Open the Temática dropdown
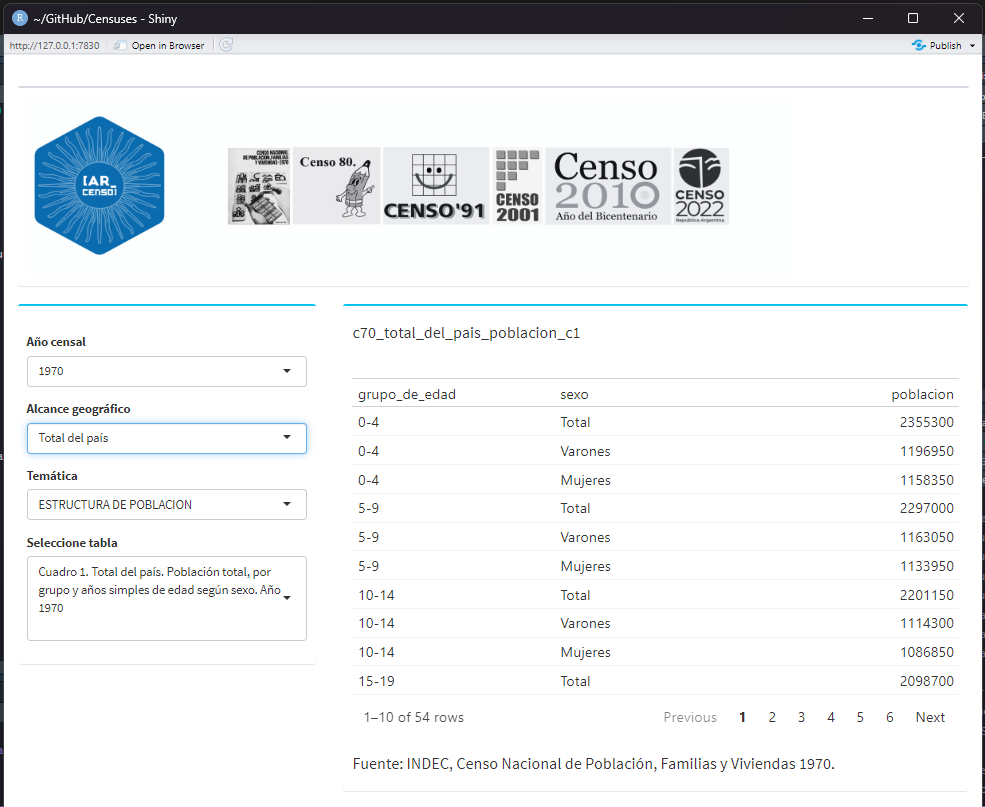This screenshot has height=807, width=985. [x=166, y=505]
